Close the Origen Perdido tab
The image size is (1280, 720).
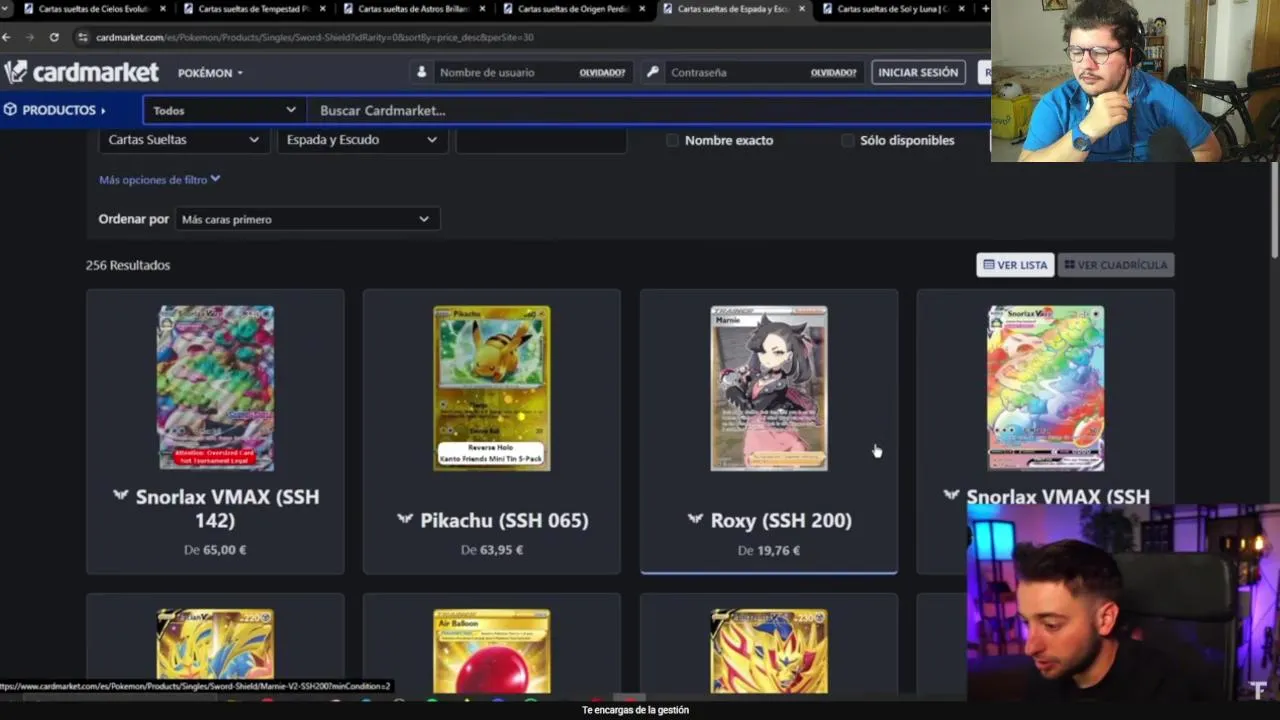pos(642,9)
